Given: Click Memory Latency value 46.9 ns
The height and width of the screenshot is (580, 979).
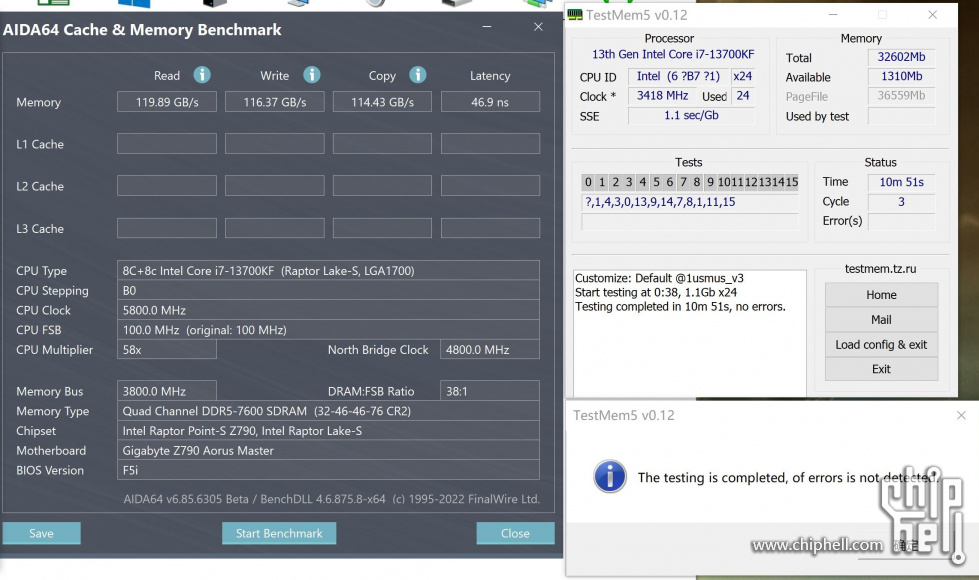Looking at the screenshot, I should 490,102.
